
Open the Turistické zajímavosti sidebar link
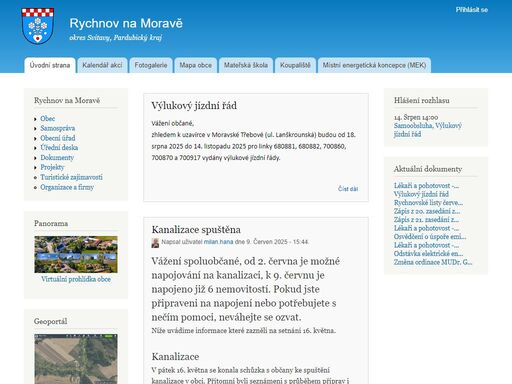pos(71,177)
